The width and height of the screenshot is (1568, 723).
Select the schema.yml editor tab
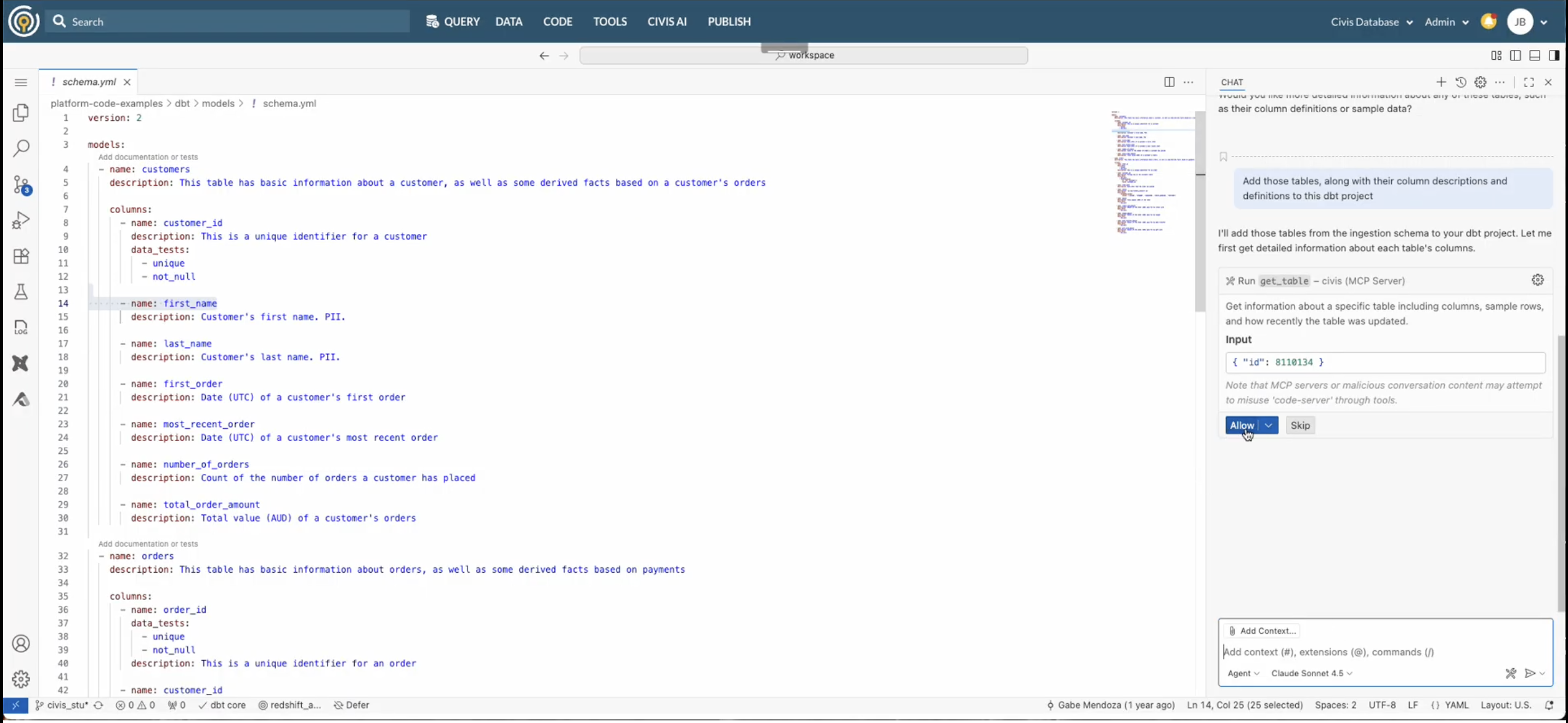coord(89,82)
